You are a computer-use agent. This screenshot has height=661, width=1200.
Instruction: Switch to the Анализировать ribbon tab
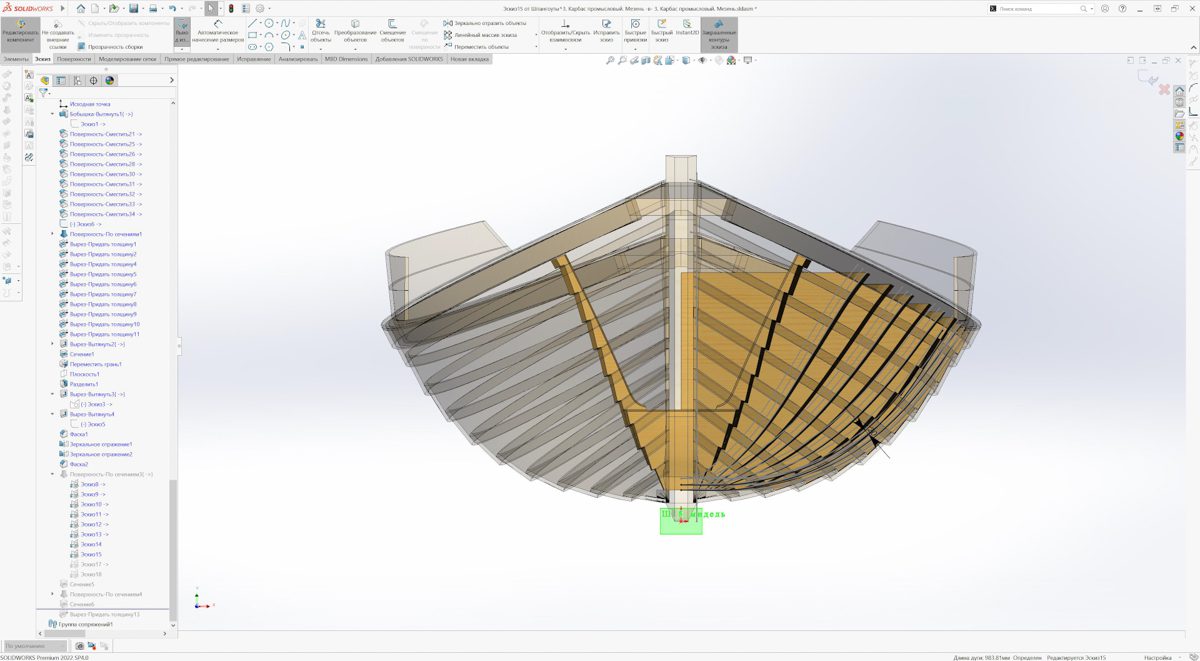(x=298, y=59)
